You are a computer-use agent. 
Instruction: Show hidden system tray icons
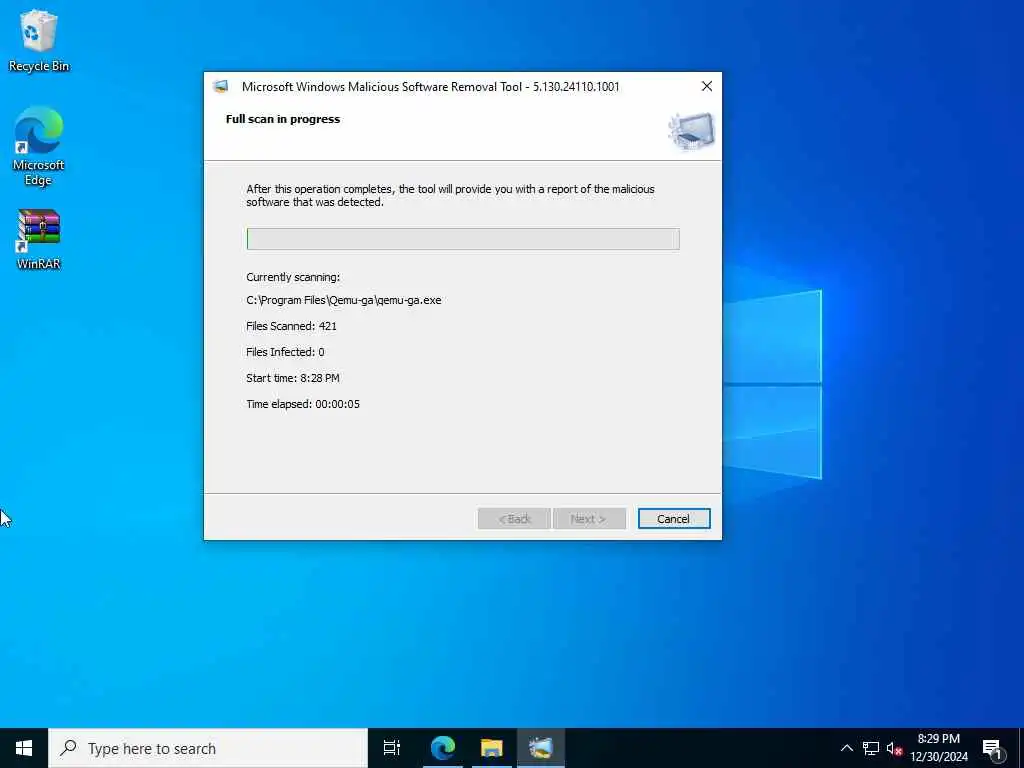pyautogui.click(x=846, y=748)
